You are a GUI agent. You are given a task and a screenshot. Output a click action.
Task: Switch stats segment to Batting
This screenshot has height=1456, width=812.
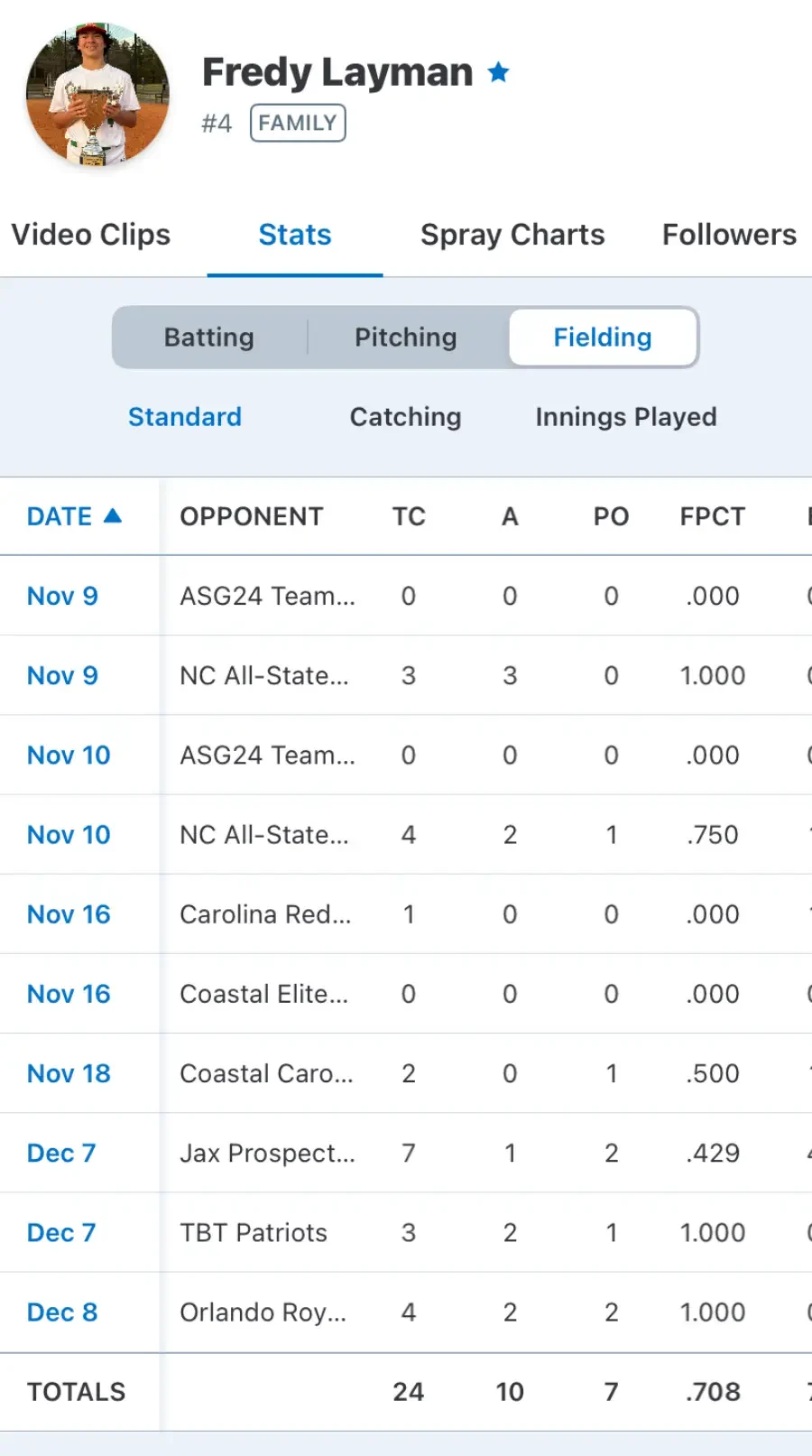point(209,338)
